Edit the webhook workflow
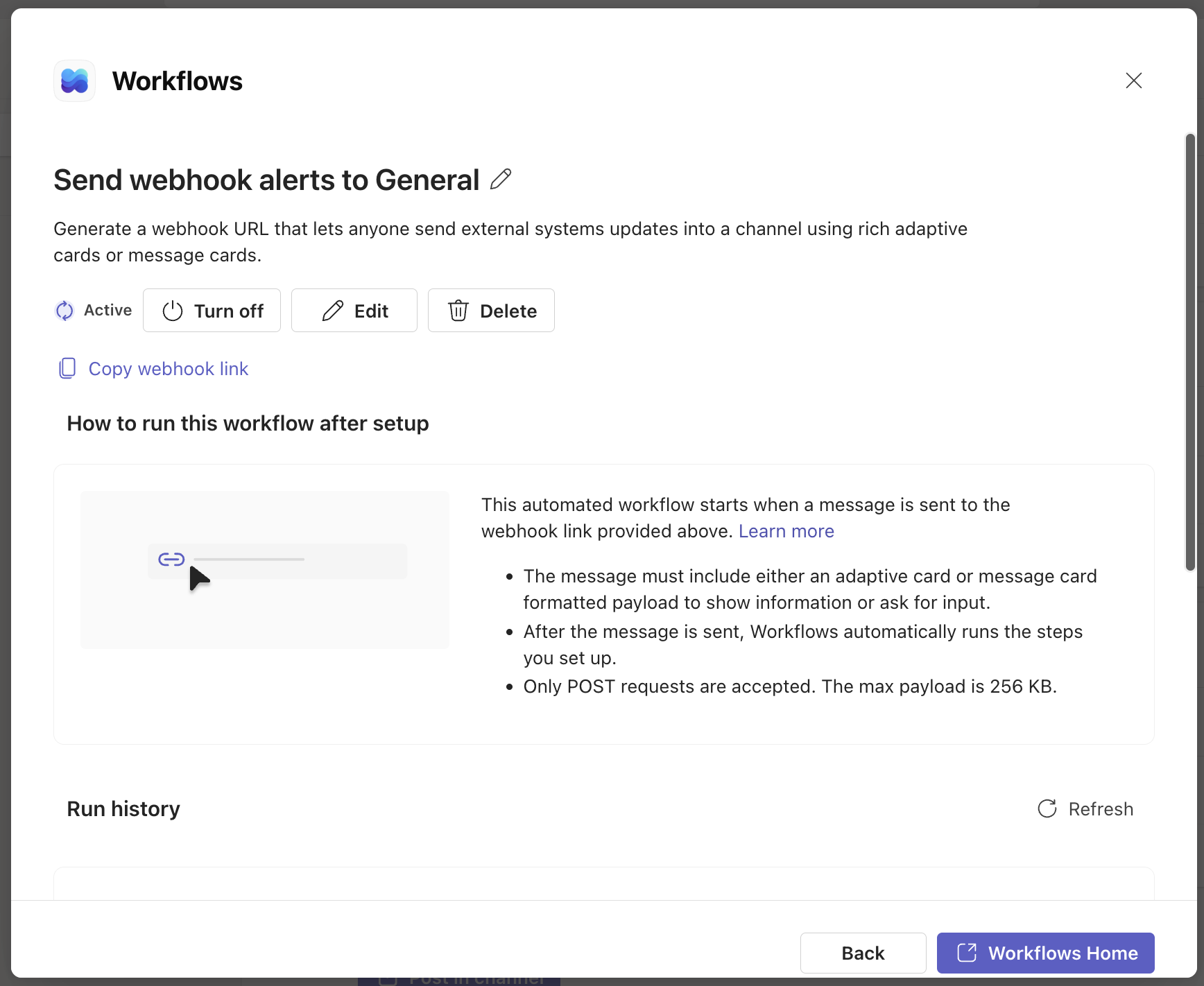 click(x=354, y=311)
